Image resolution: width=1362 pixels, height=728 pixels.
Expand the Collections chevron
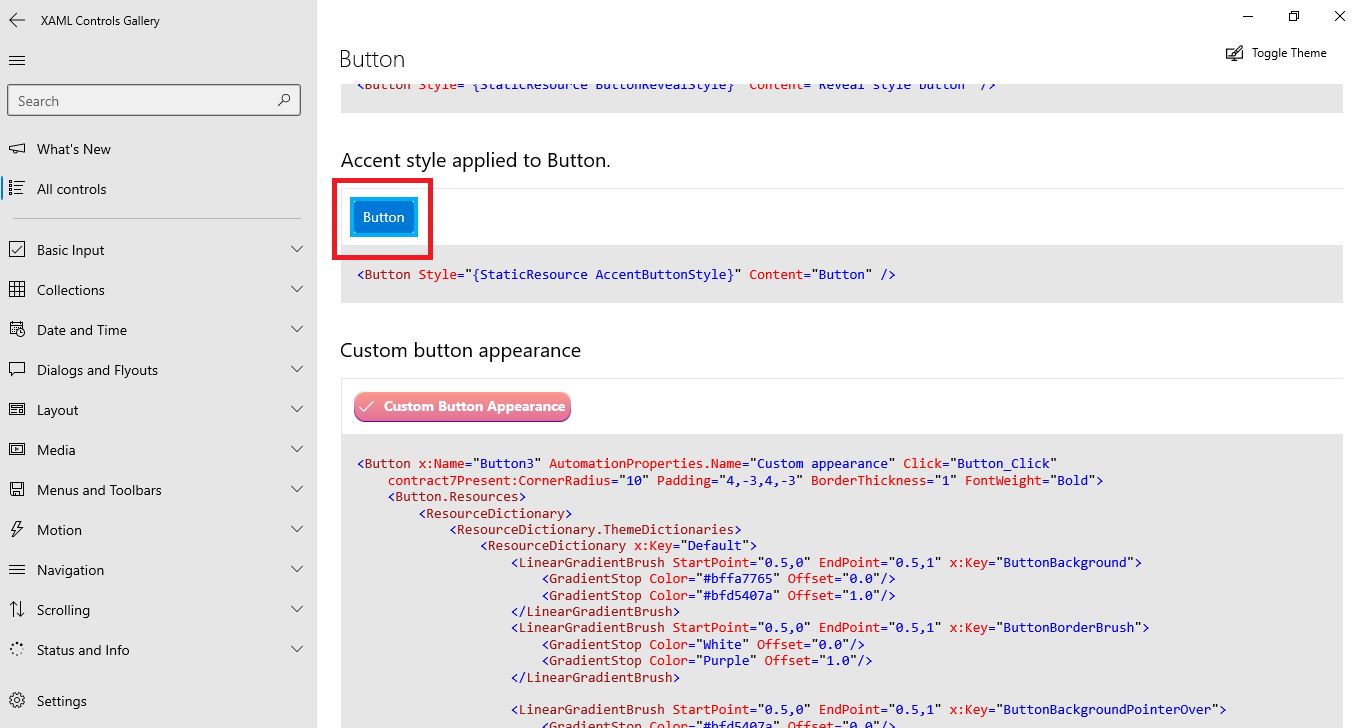[297, 289]
